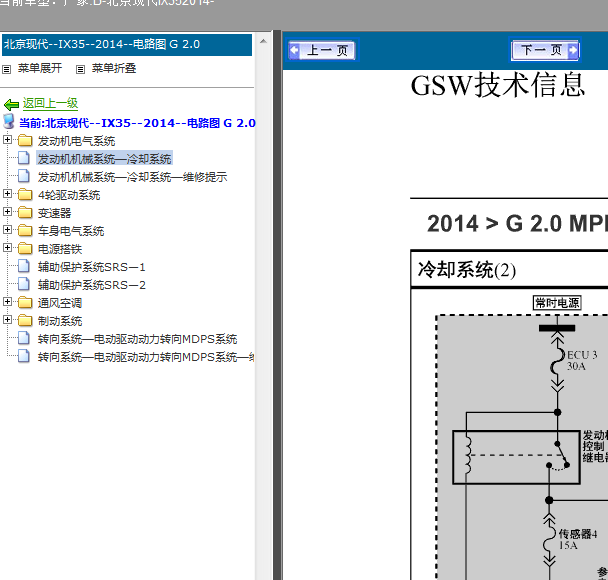Select 制动系统 tree item

click(60, 321)
